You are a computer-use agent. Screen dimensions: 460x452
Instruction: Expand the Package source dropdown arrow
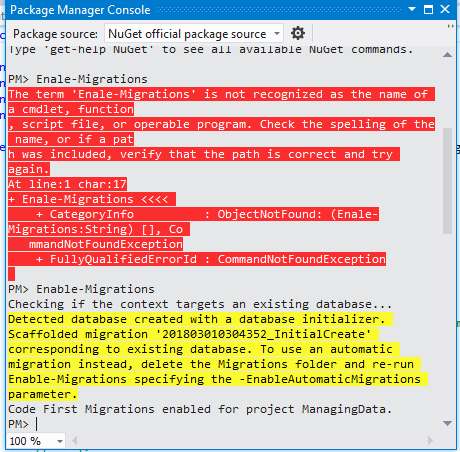pos(277,34)
